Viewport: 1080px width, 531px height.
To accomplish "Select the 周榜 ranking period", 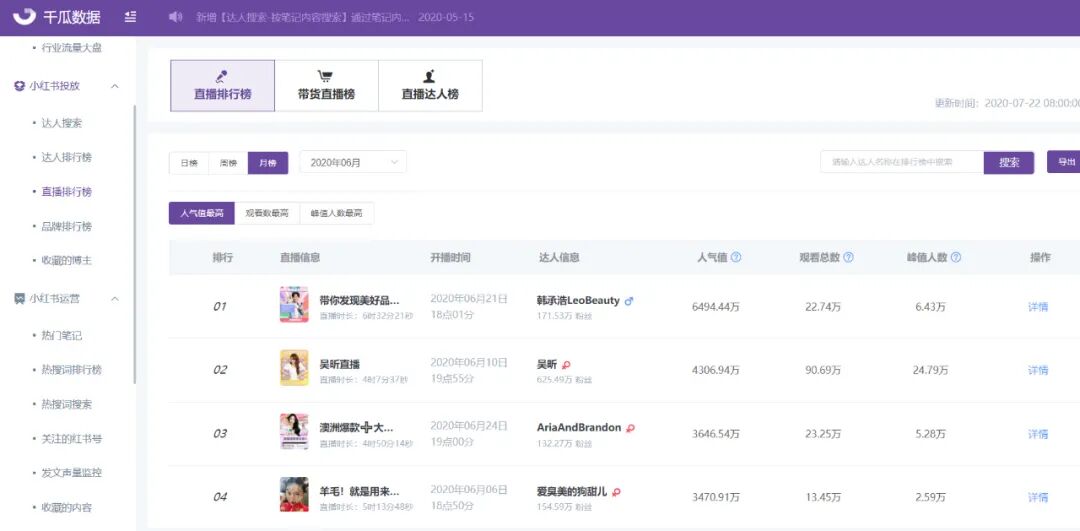I will tap(228, 163).
